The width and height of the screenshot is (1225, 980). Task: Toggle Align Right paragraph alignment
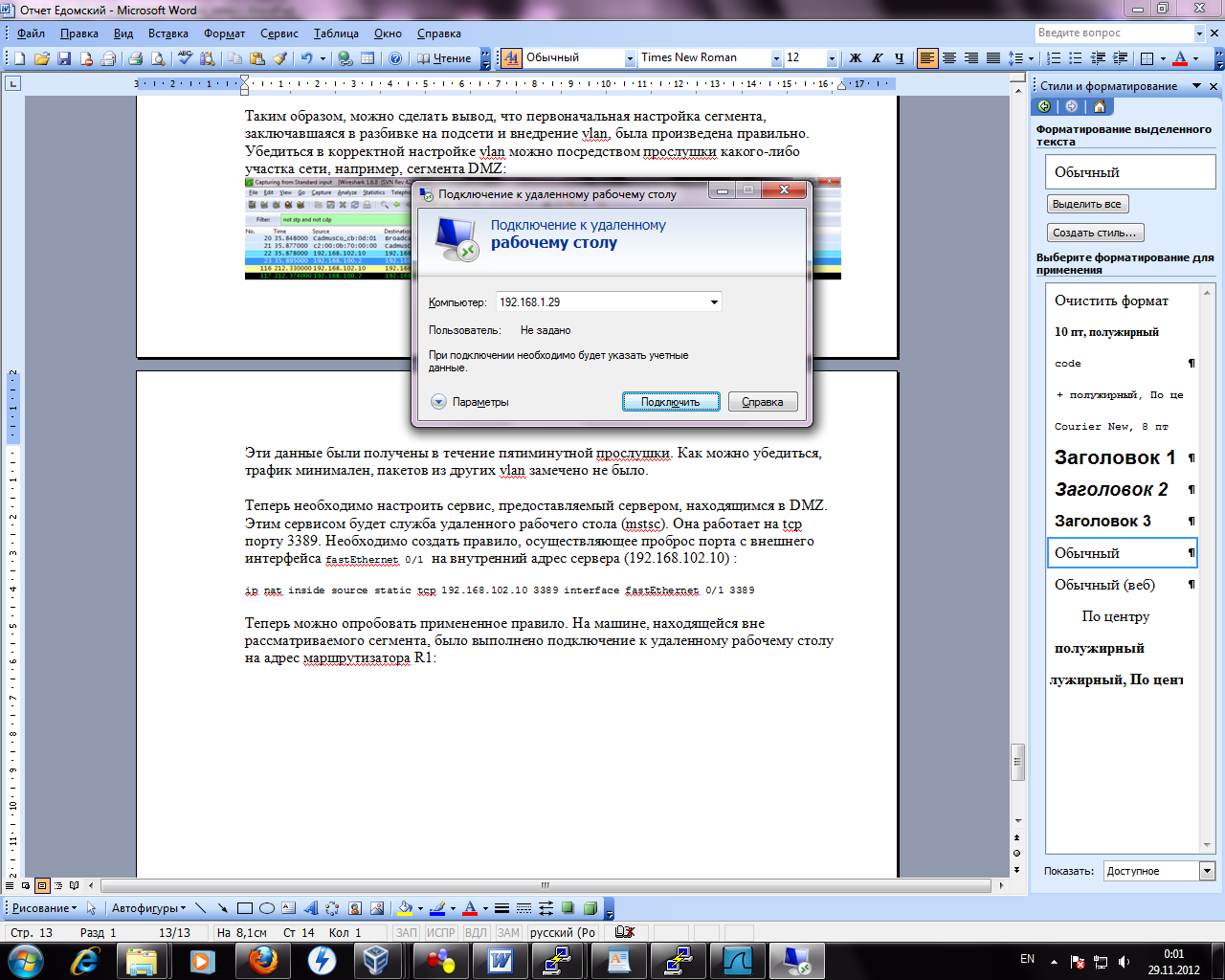[x=971, y=58]
